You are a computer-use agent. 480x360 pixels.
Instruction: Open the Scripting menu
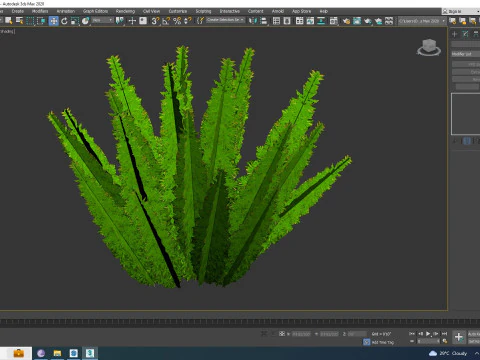pyautogui.click(x=203, y=11)
